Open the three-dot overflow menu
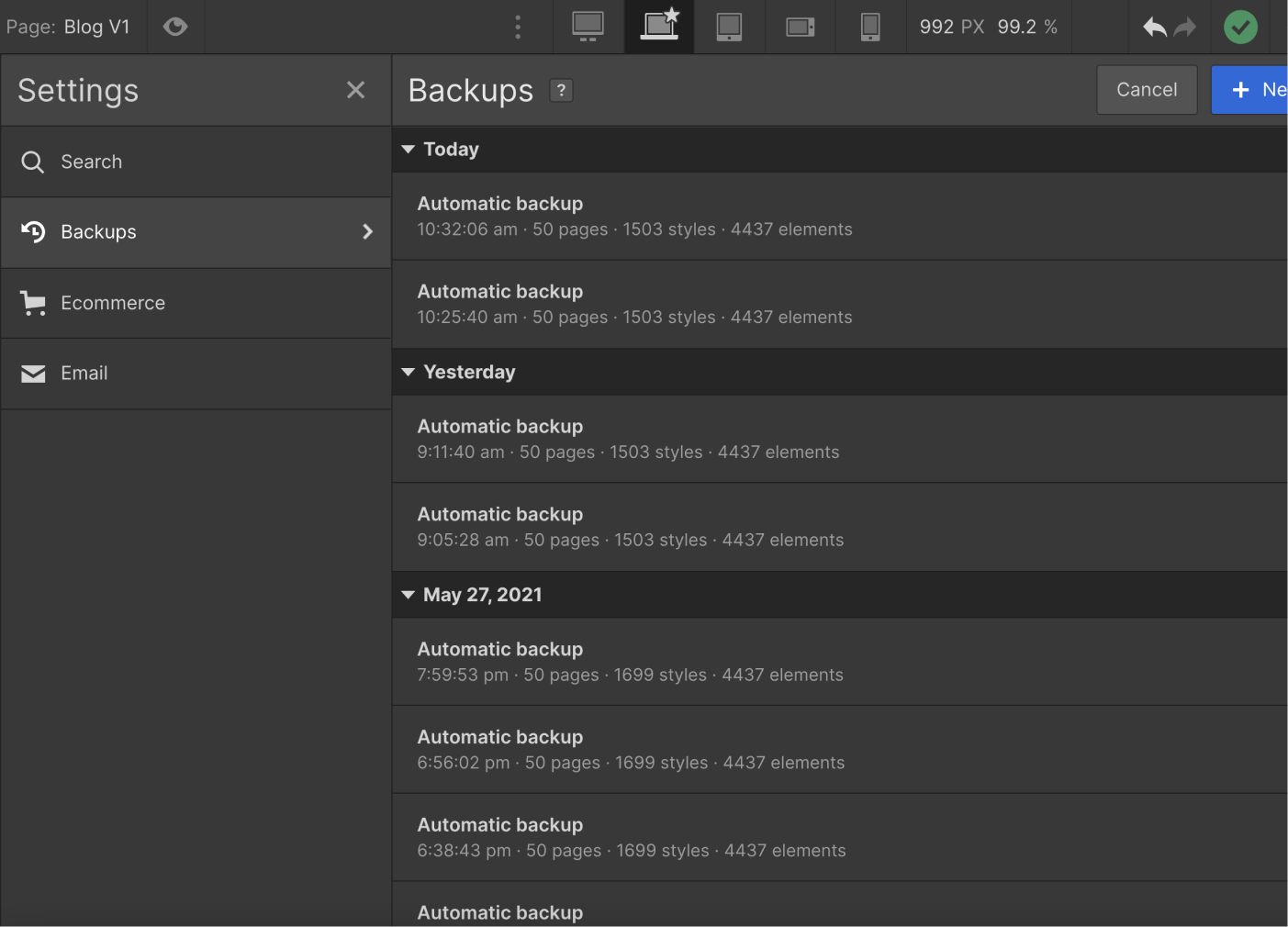Screen dimensions: 1288x927 [x=517, y=27]
